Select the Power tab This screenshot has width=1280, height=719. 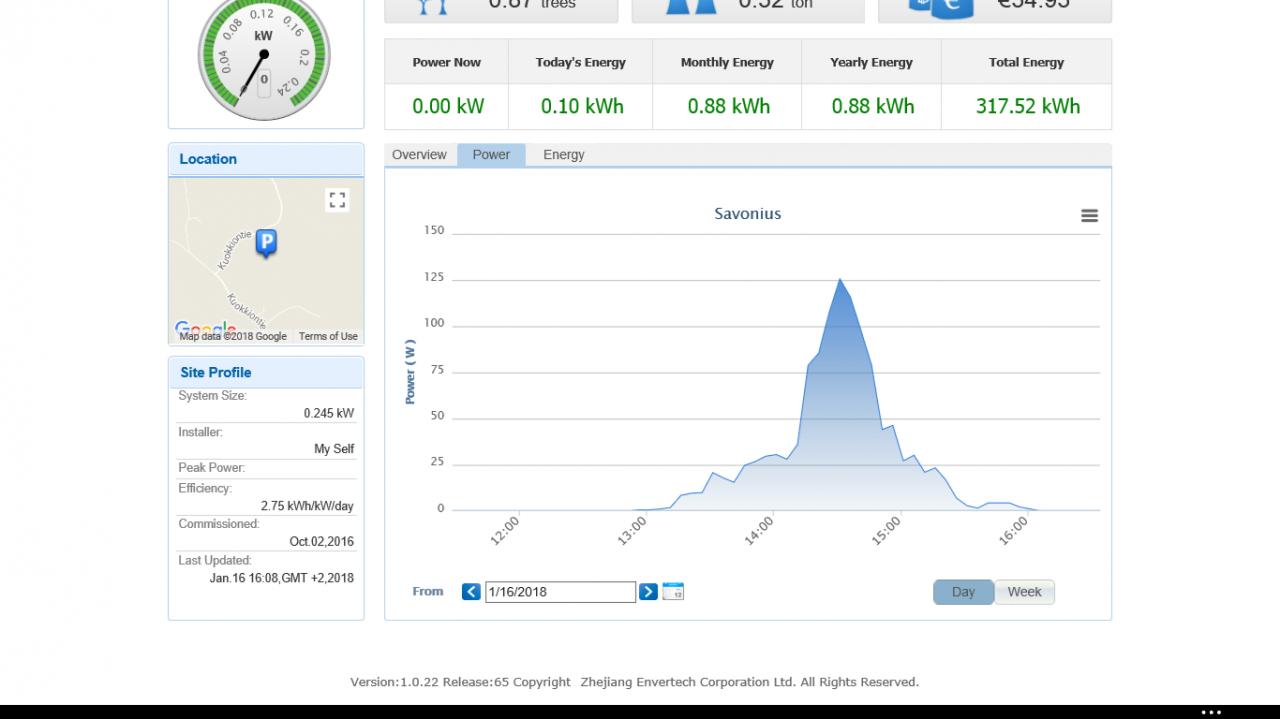[491, 155]
